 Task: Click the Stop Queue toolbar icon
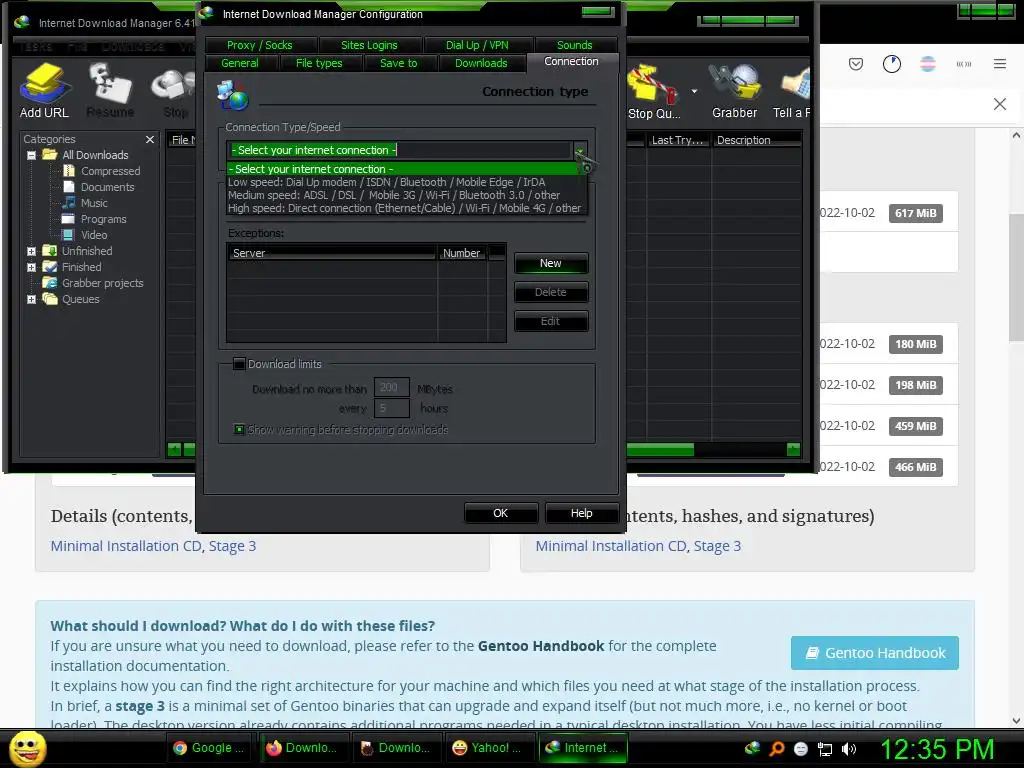(654, 91)
